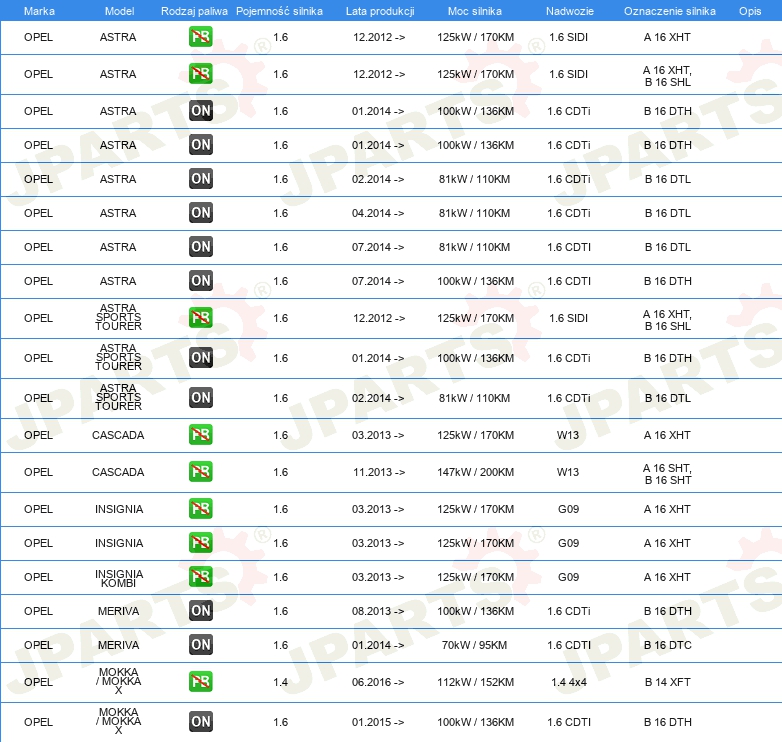Screen dimensions: 782x742
Task: Select the 70kW / 95KM power cell
Action: [x=474, y=645]
